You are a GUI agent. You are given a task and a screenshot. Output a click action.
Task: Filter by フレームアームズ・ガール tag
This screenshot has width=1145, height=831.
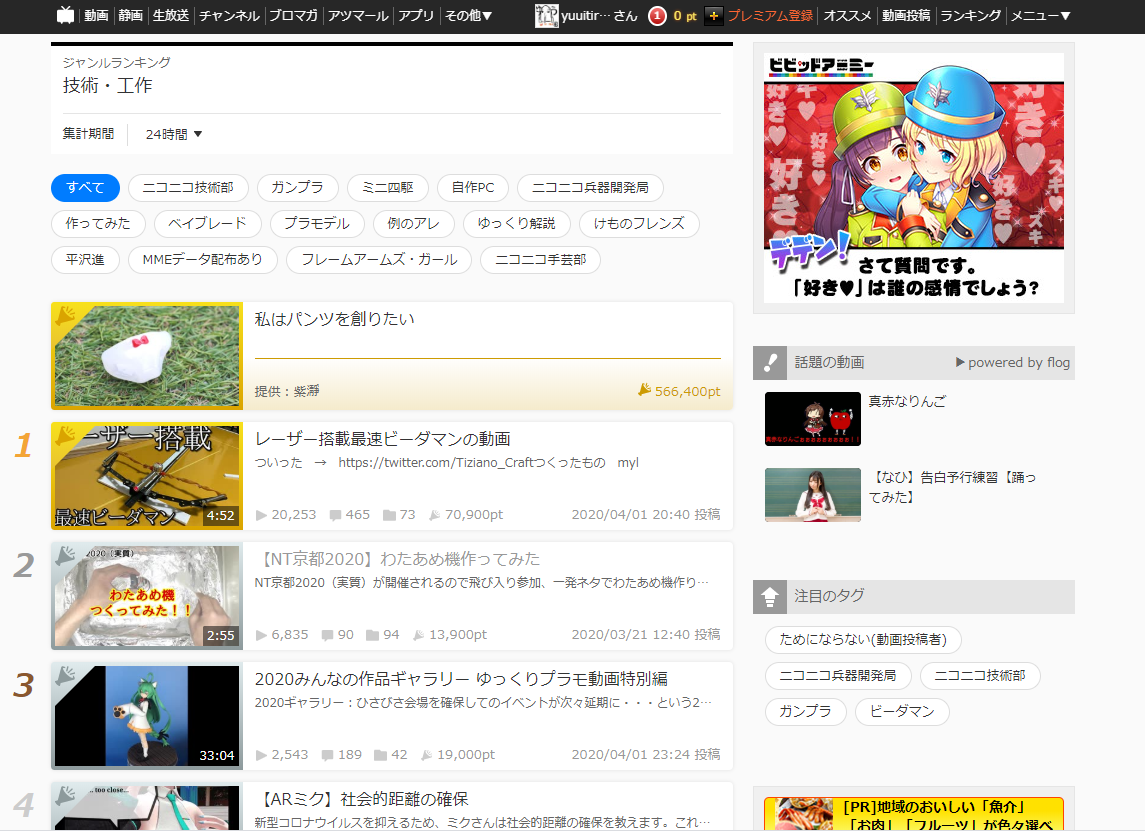(379, 260)
